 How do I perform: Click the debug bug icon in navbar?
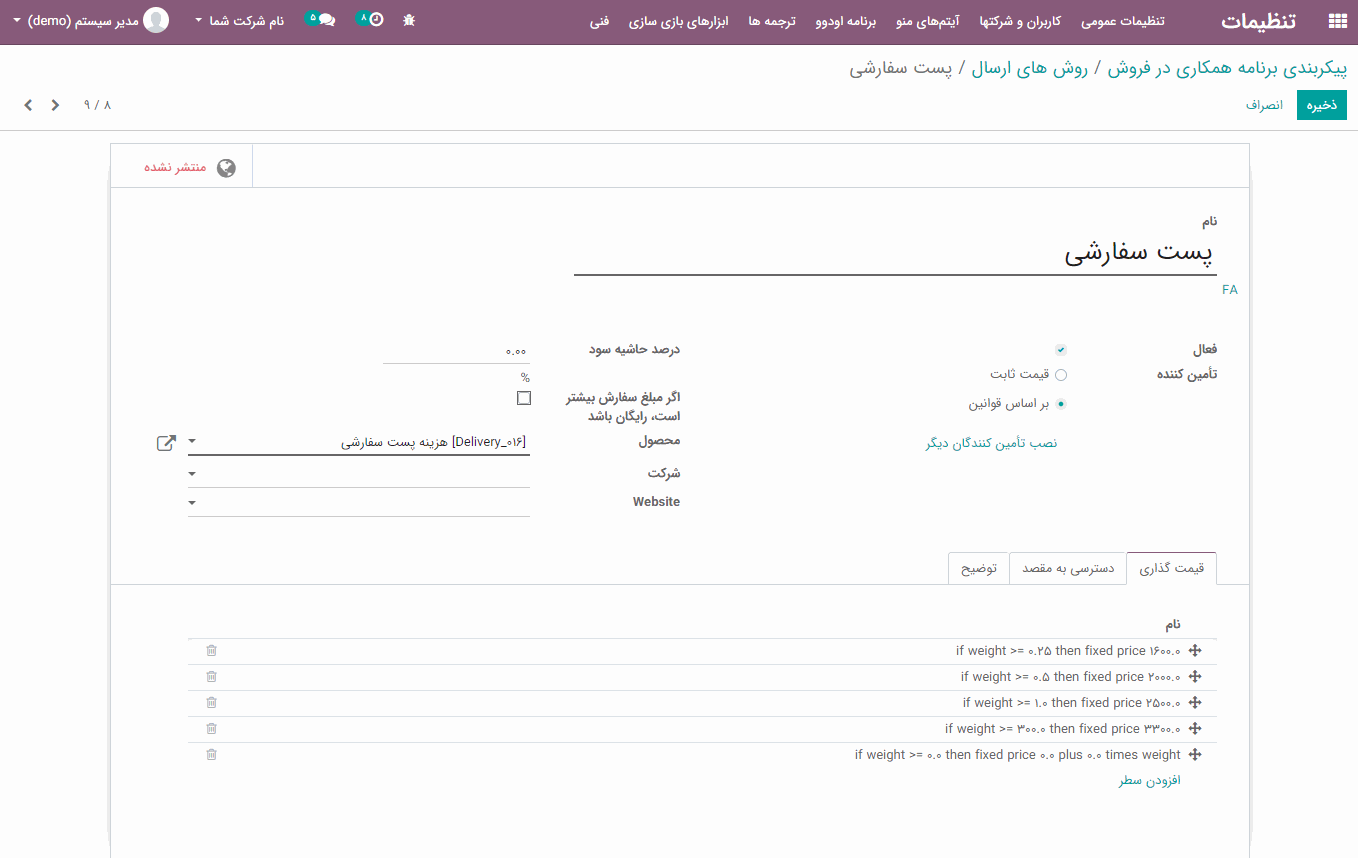409,21
